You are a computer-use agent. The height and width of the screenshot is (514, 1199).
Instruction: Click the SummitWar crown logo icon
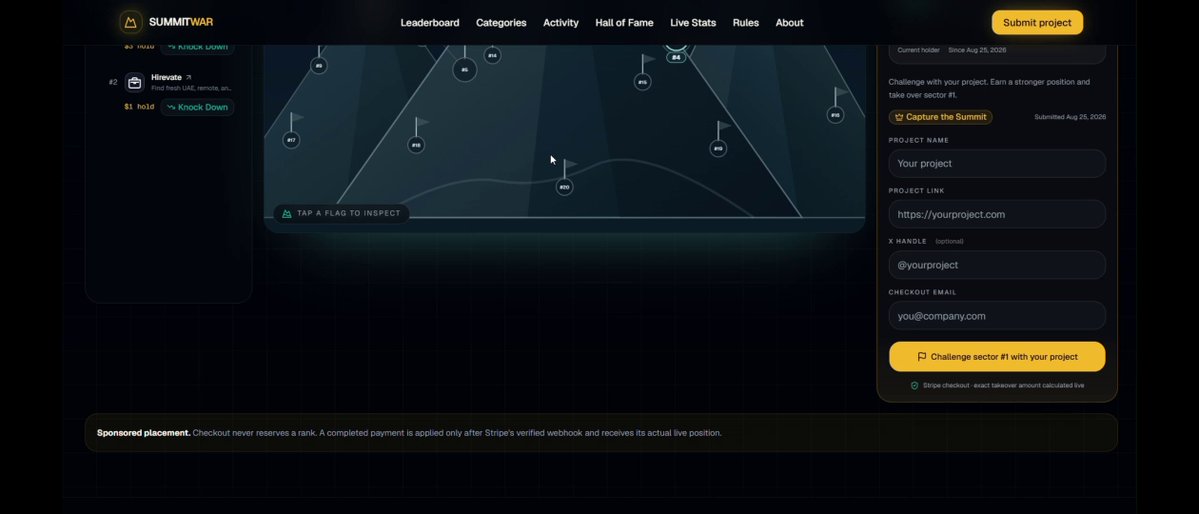131,22
